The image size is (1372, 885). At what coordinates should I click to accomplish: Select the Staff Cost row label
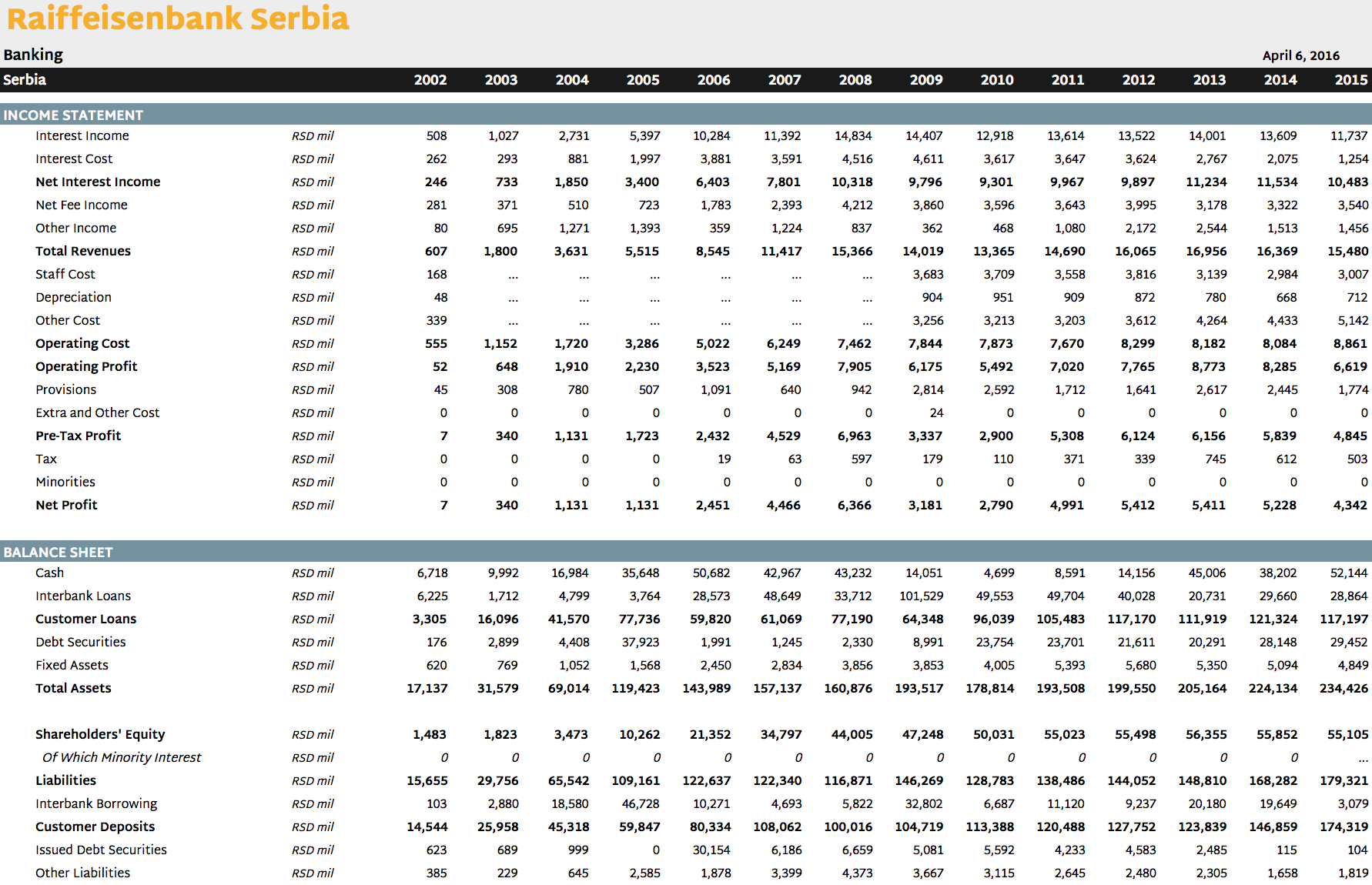pyautogui.click(x=65, y=275)
